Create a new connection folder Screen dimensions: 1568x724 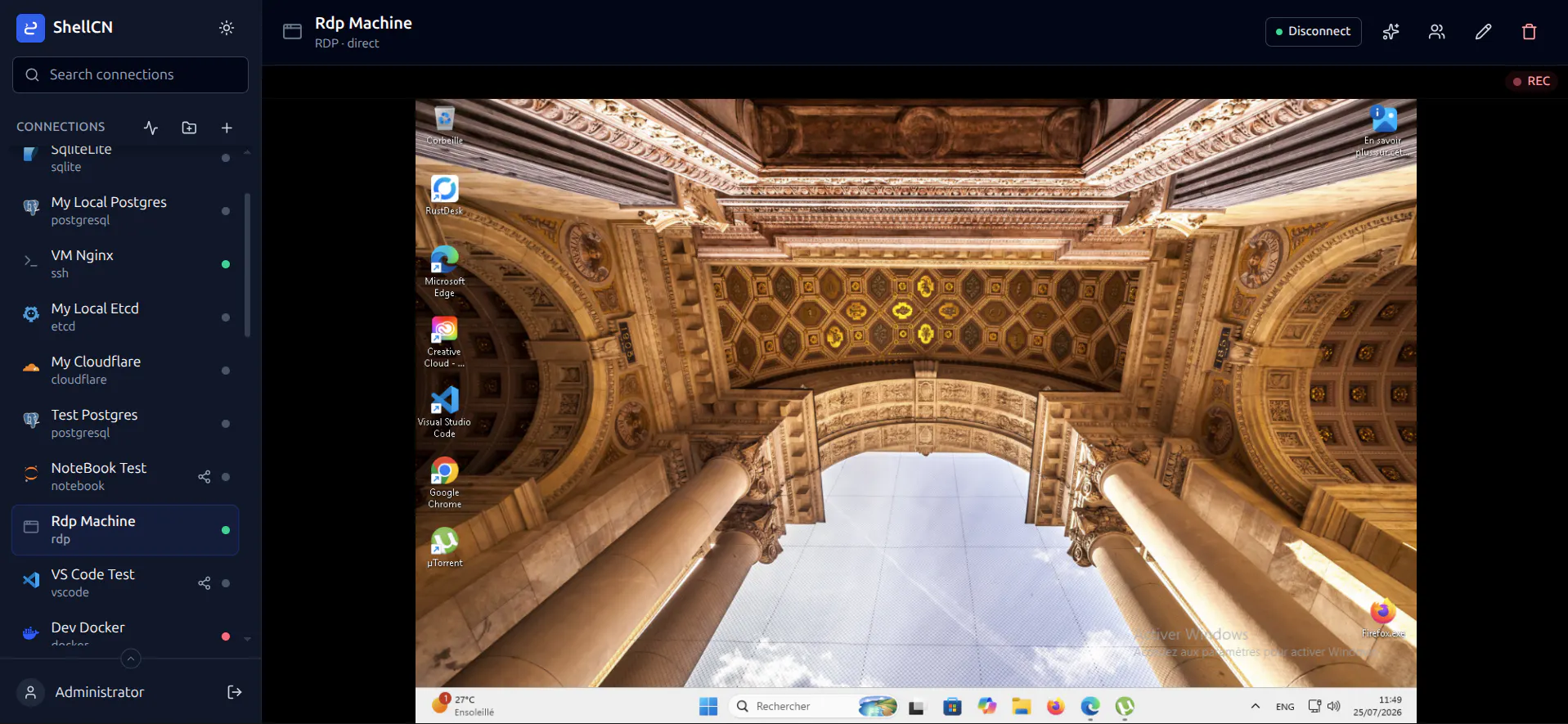[189, 128]
